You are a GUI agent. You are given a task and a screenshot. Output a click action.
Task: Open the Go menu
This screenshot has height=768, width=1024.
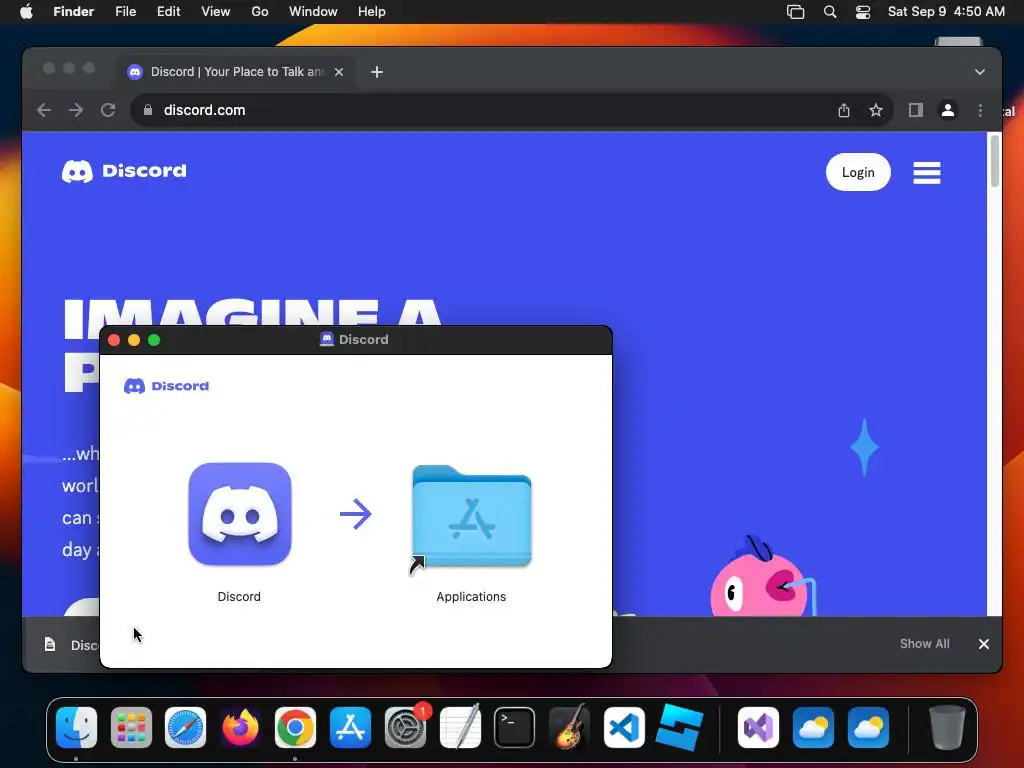260,12
